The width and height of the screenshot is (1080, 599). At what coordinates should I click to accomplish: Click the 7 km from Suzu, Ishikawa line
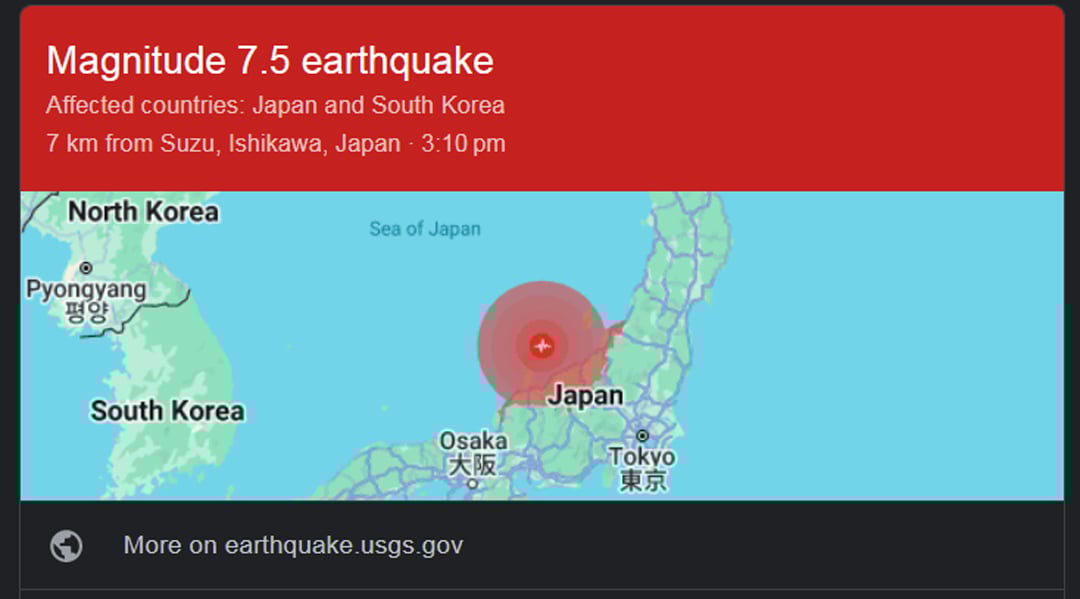[x=223, y=143]
